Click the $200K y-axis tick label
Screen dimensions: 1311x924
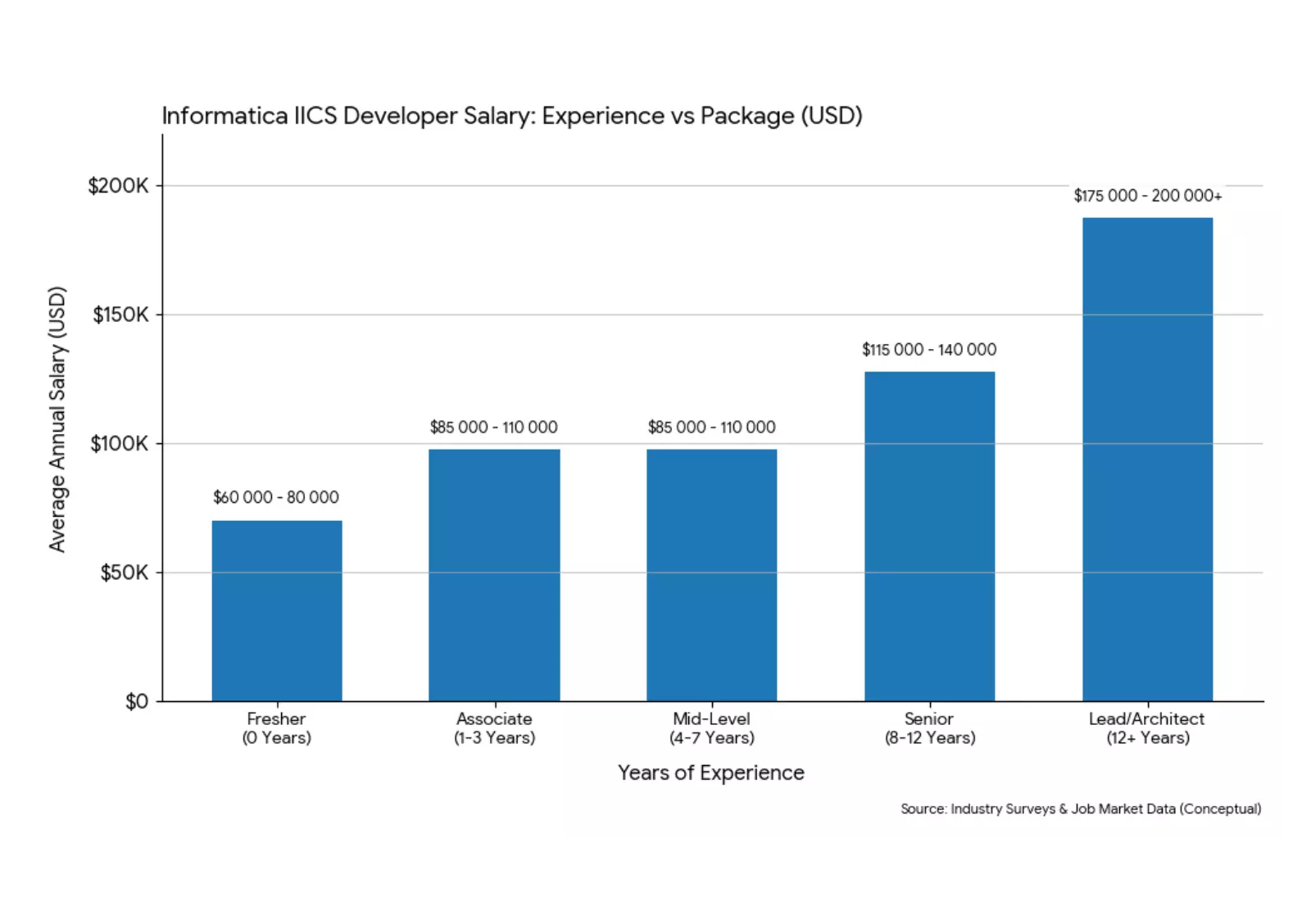[x=119, y=186]
